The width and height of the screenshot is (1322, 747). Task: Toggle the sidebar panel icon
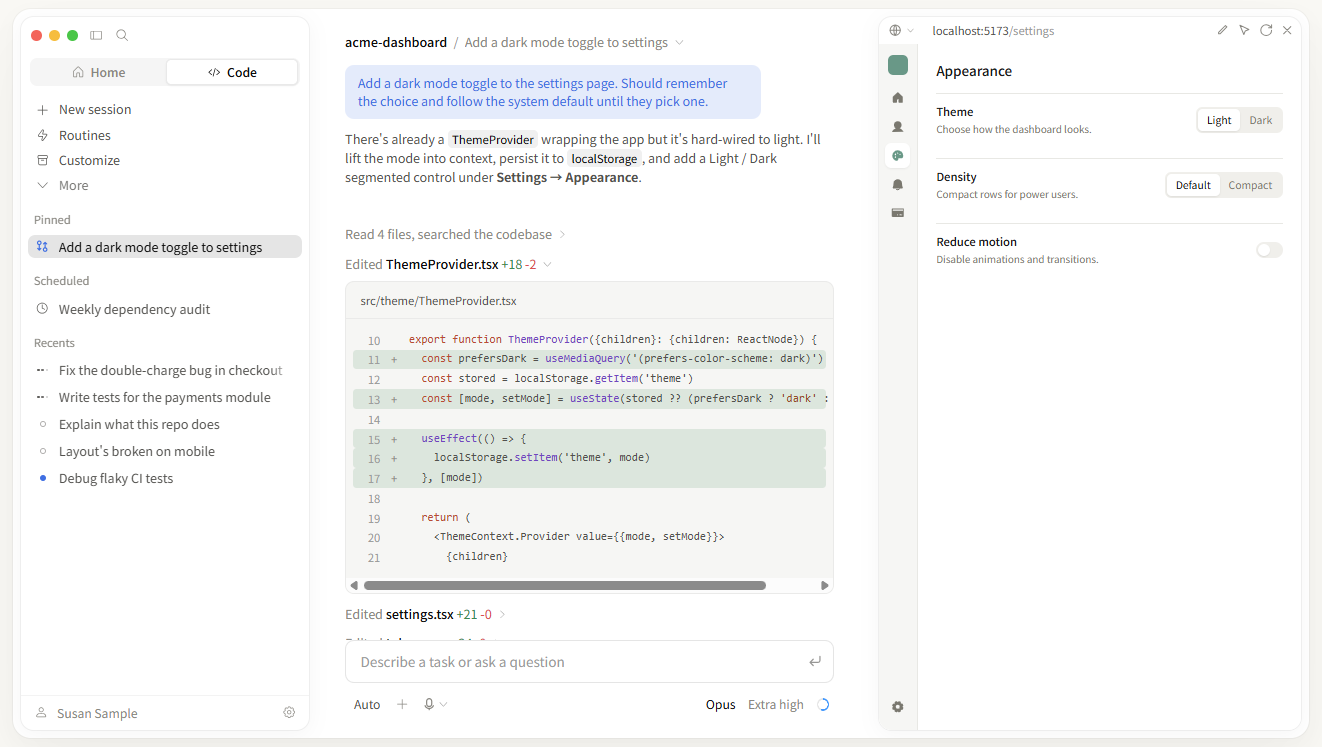click(x=96, y=35)
